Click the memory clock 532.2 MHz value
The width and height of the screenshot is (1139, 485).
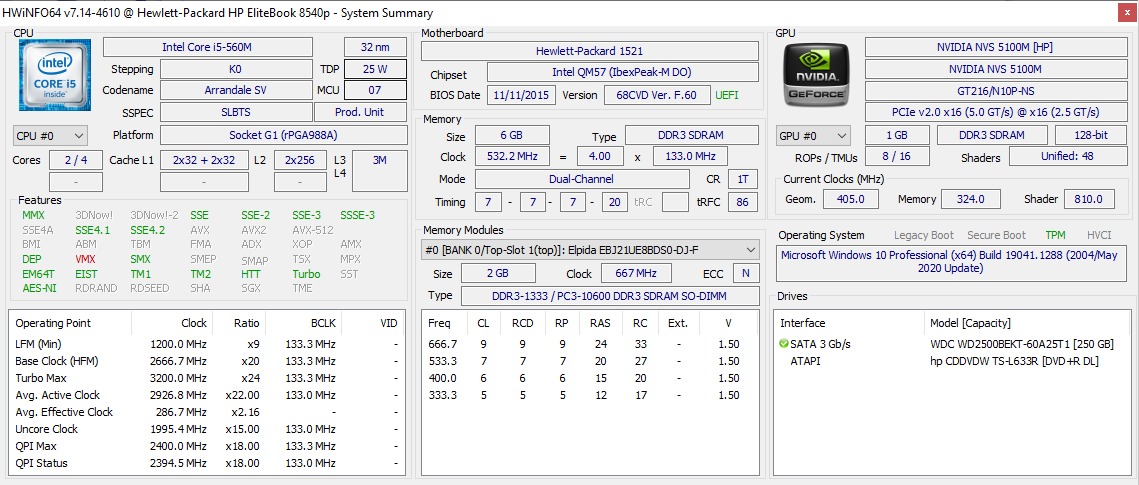(512, 156)
